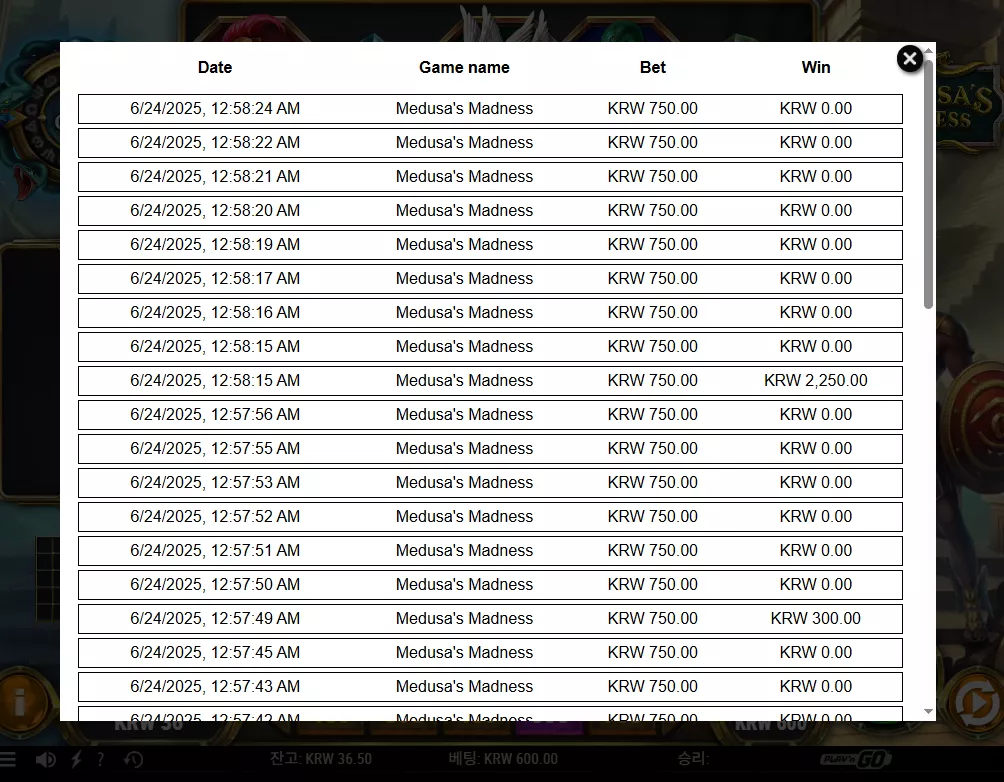The image size is (1004, 782).
Task: Select the 12:58:22 AM history row
Action: [490, 143]
